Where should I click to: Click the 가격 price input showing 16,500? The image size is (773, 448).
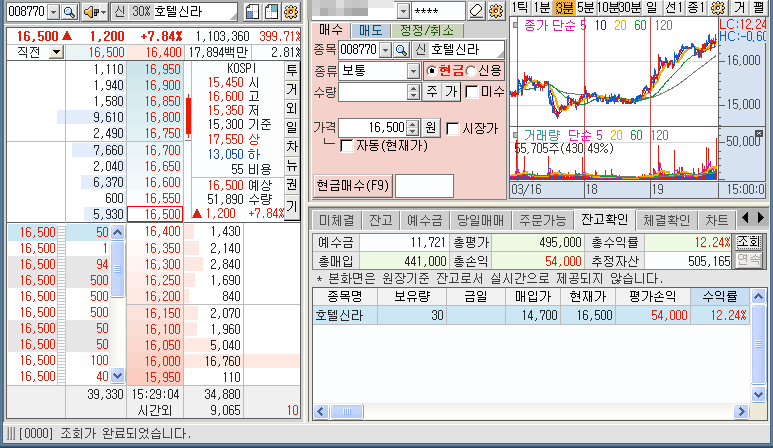373,128
